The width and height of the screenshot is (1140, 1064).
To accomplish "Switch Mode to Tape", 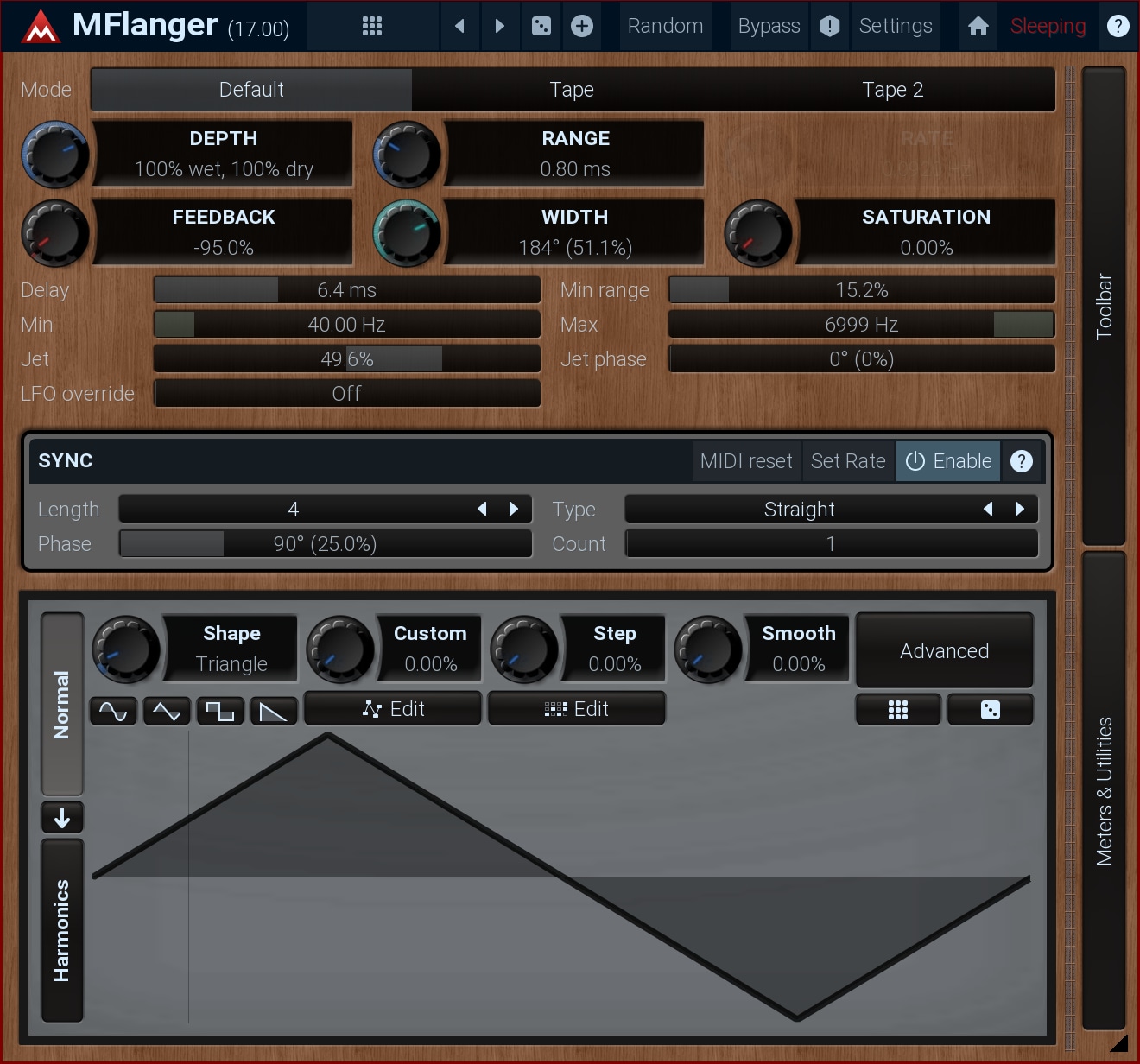I will click(572, 90).
